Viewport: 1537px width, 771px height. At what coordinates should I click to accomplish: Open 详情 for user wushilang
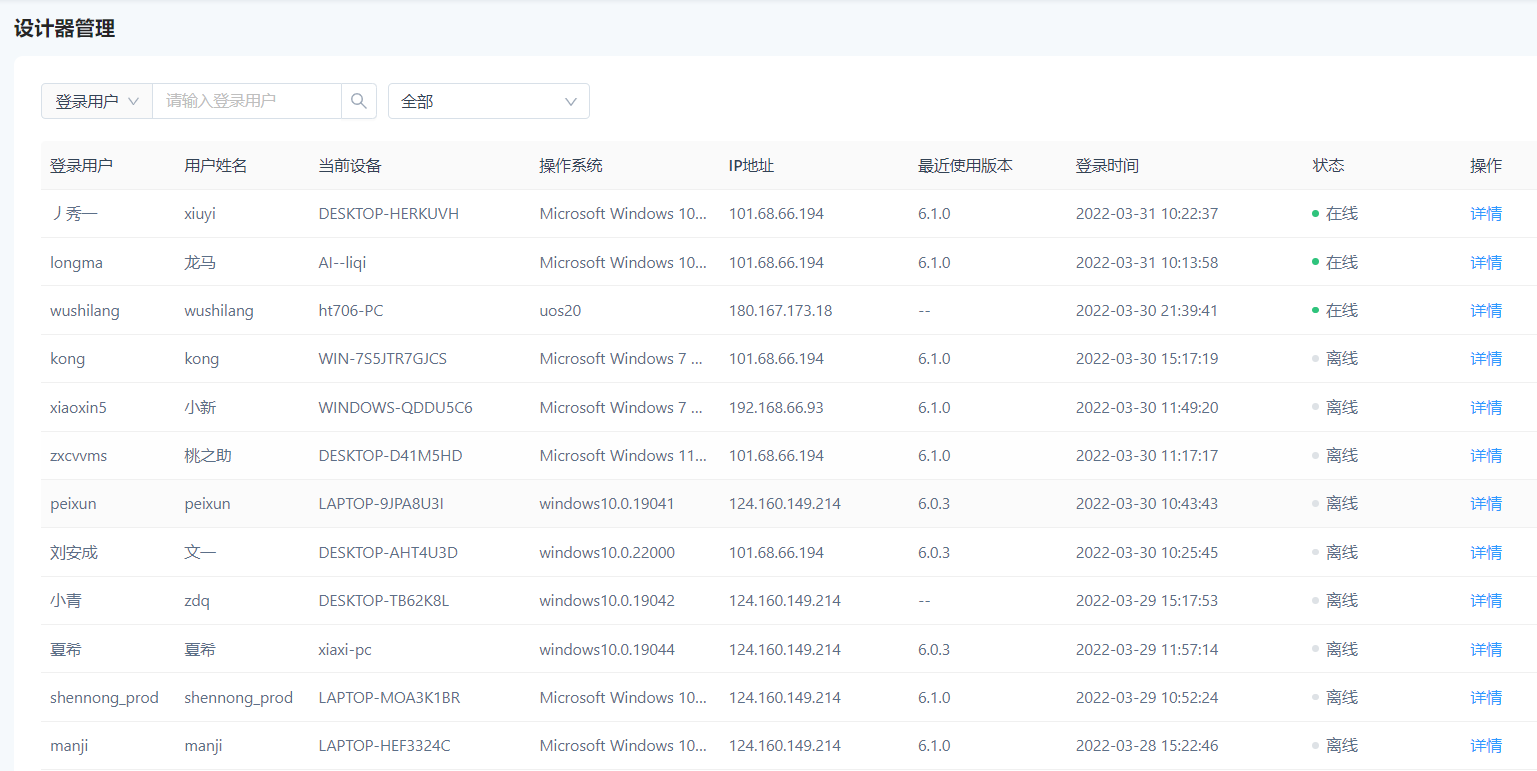click(1485, 311)
